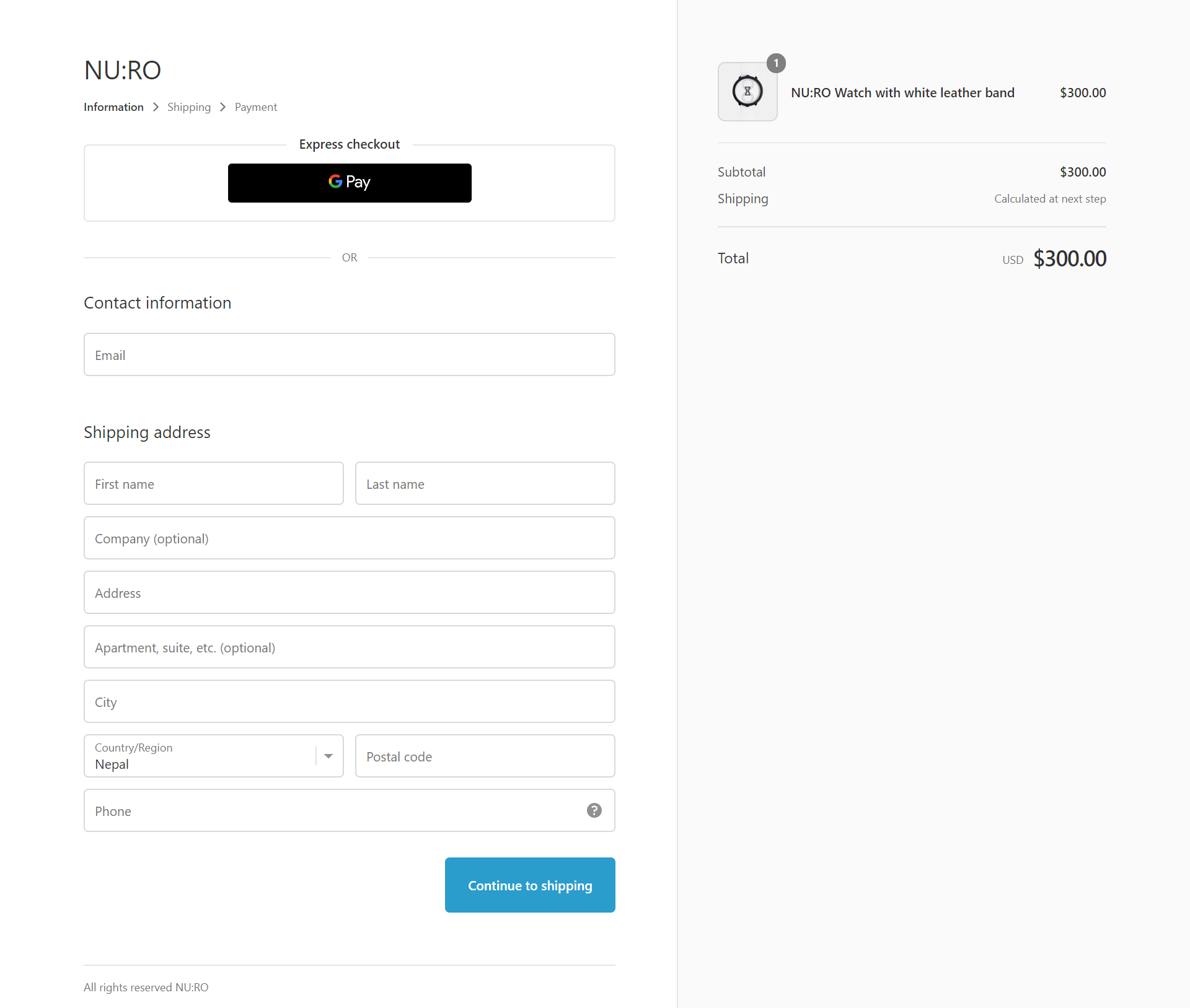1190x1008 pixels.
Task: Click the phone field help icon
Action: pyautogui.click(x=594, y=810)
